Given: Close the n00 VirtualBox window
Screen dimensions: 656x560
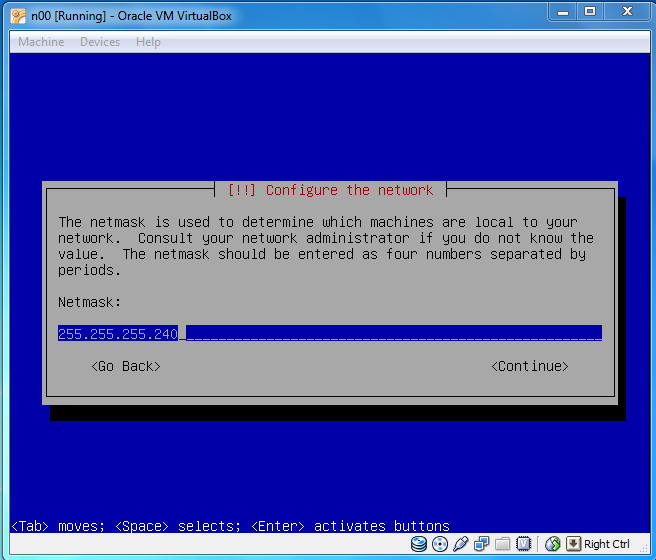Looking at the screenshot, I should pyautogui.click(x=627, y=12).
